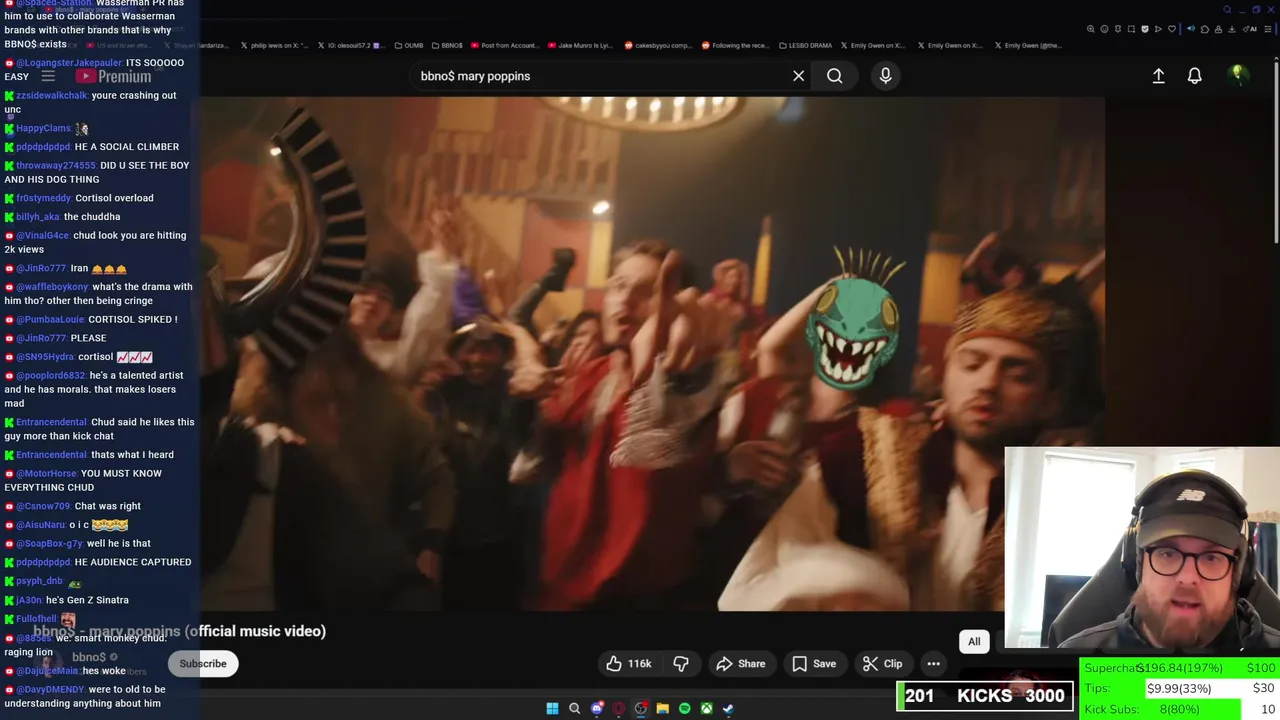1280x720 pixels.
Task: Open the OUMB bookmarks folder
Action: coord(408,45)
